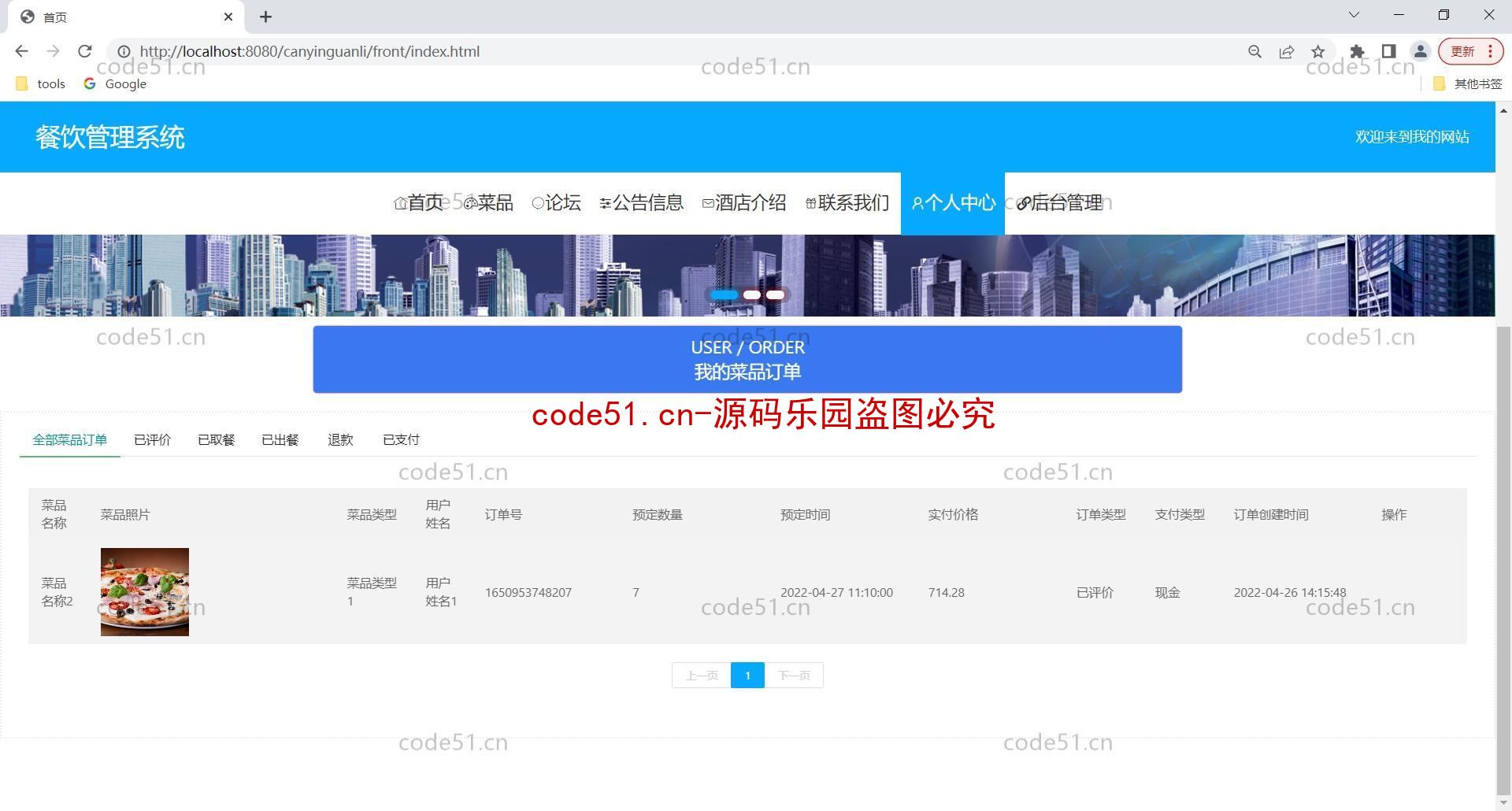Open 联系我们 navigation item
The image size is (1512, 811).
[x=847, y=203]
